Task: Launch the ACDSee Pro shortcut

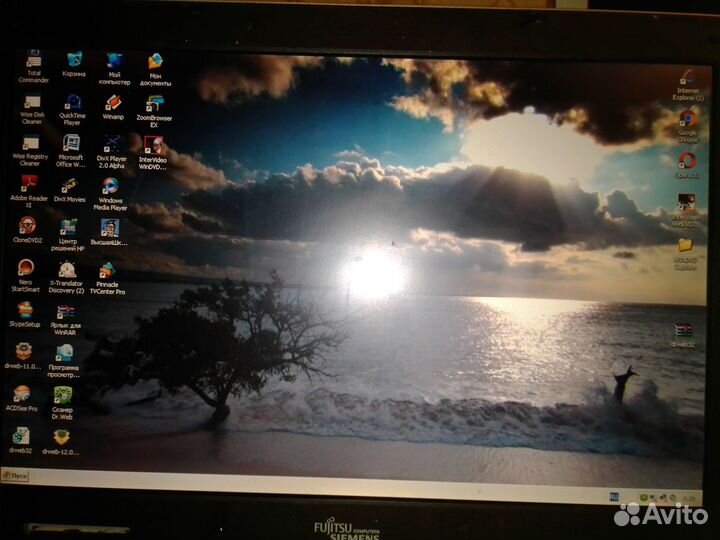Action: 22,398
